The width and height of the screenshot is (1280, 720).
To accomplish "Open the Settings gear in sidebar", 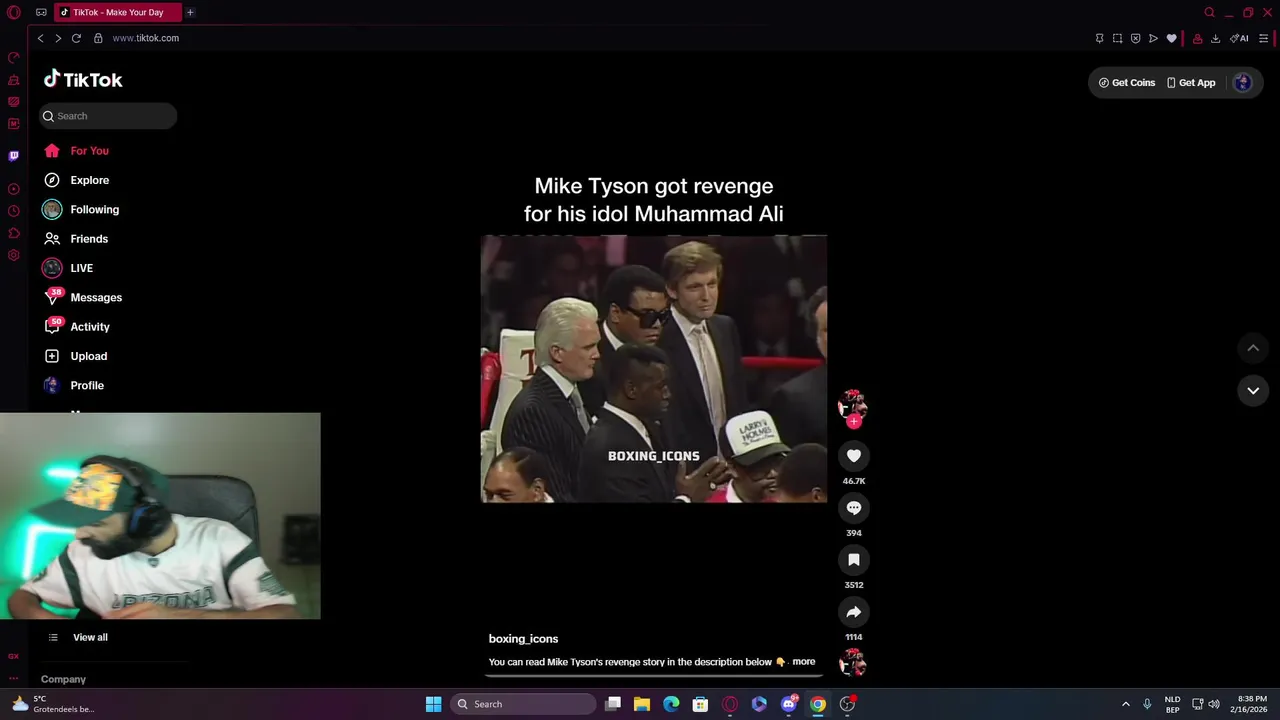I will tap(14, 255).
